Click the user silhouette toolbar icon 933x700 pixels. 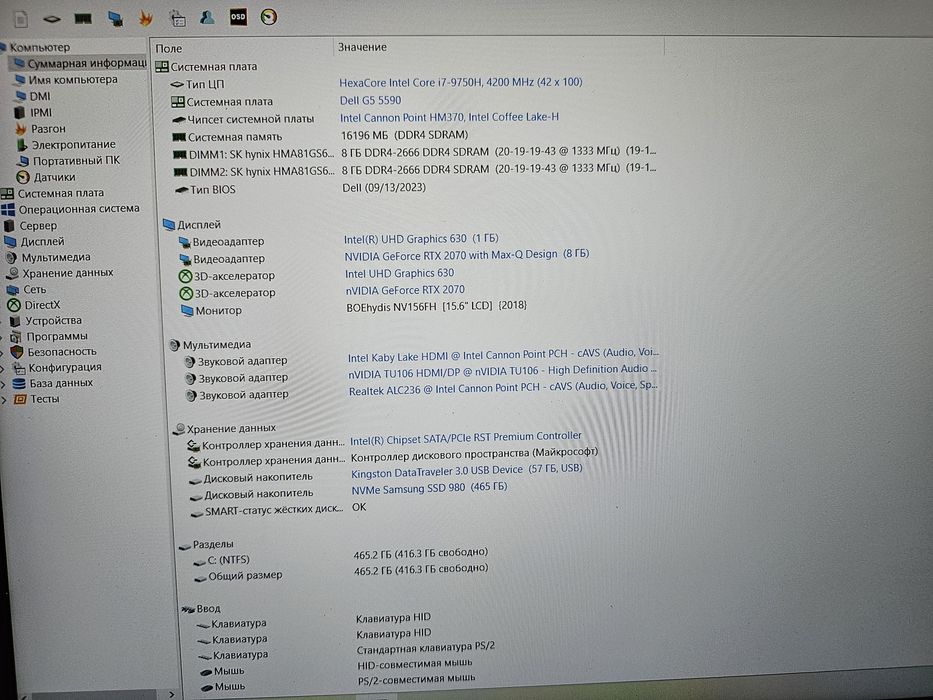(207, 17)
